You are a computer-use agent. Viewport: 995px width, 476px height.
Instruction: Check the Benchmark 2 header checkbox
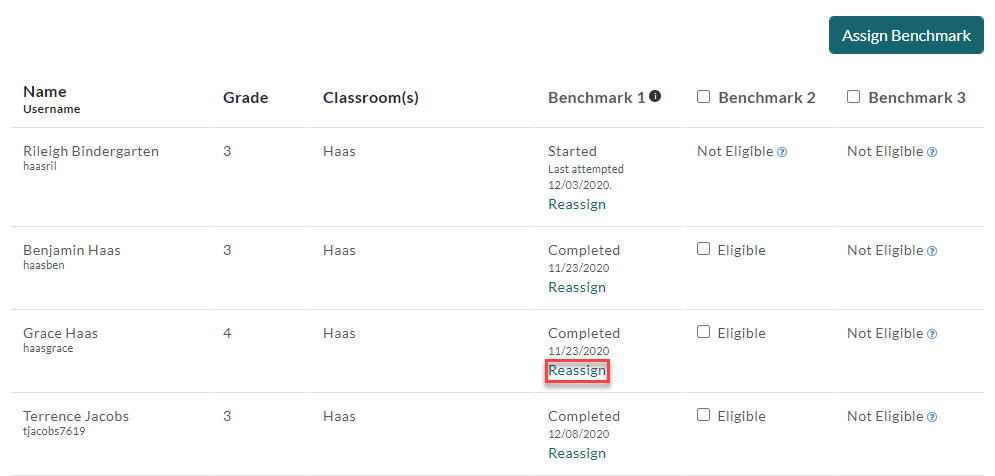703,97
